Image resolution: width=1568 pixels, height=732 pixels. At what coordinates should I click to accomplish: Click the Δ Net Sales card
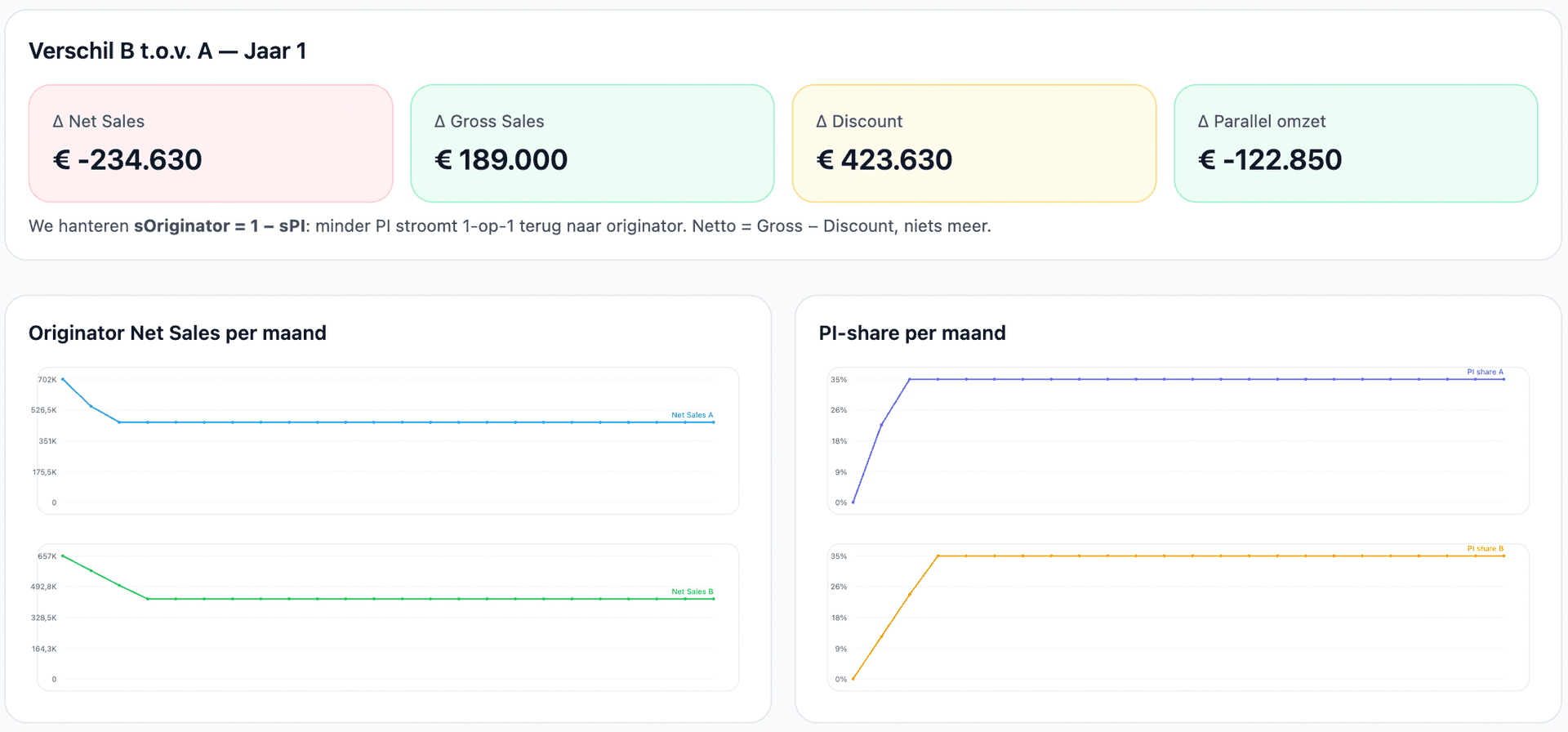(x=211, y=143)
